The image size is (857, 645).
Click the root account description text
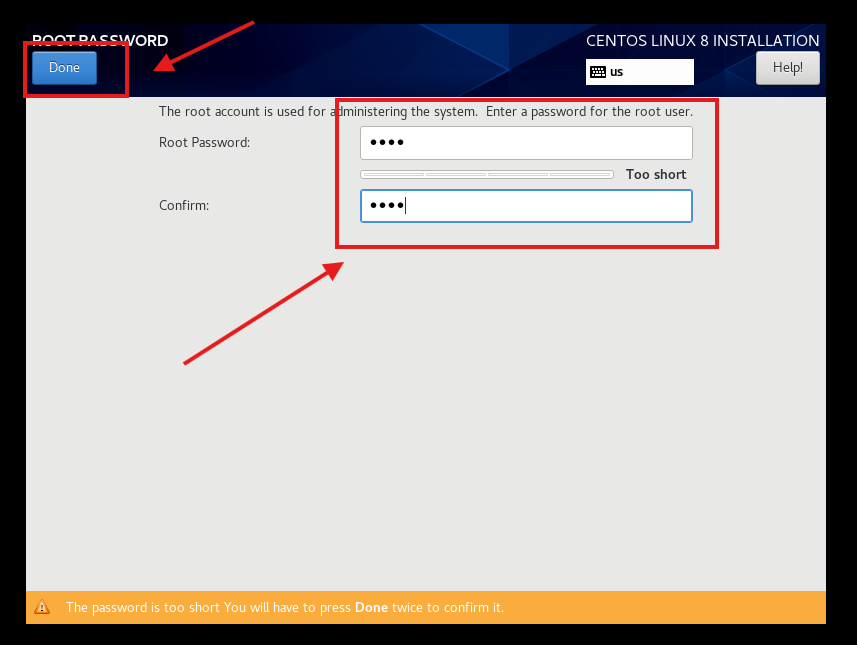pyautogui.click(x=425, y=112)
